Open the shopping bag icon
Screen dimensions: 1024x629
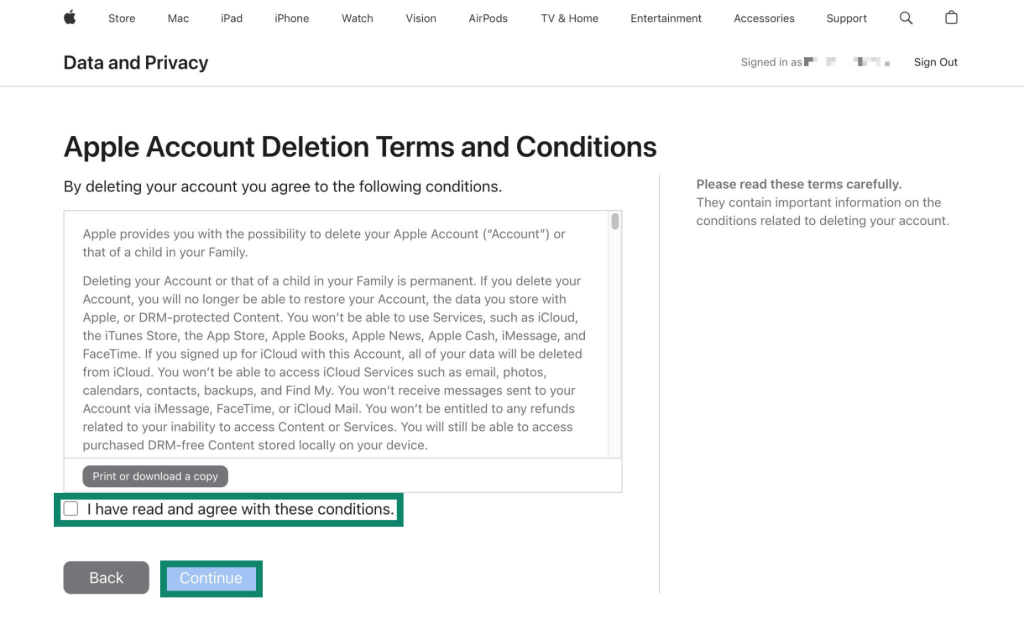click(x=951, y=18)
